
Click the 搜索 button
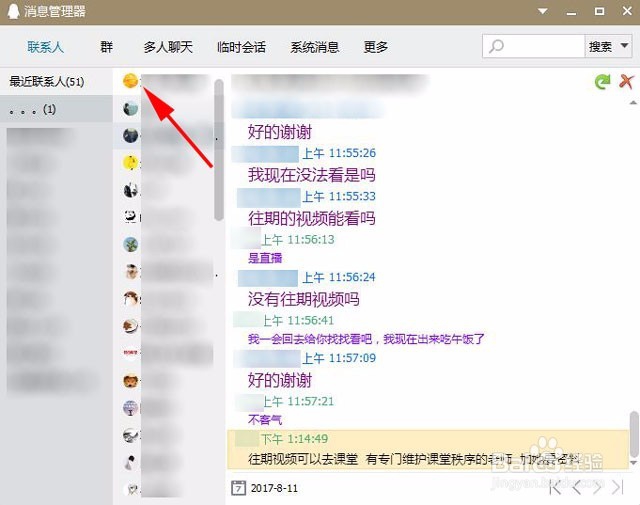[x=600, y=47]
